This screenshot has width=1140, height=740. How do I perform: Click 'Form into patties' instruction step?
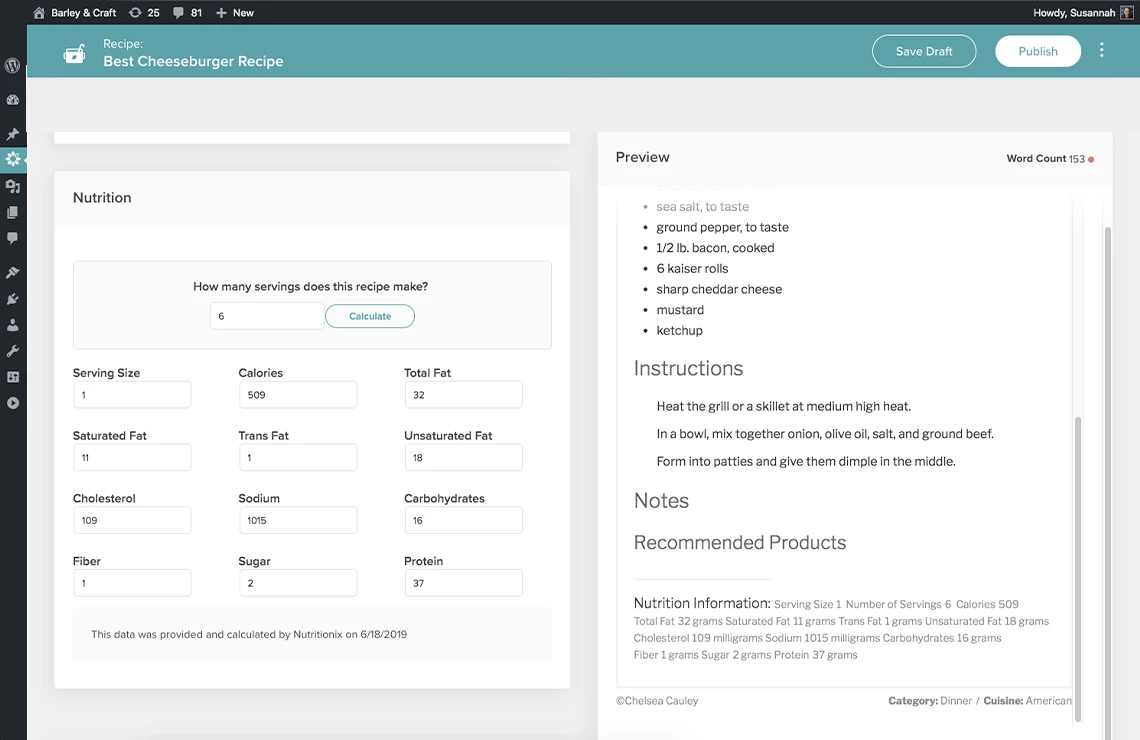806,462
